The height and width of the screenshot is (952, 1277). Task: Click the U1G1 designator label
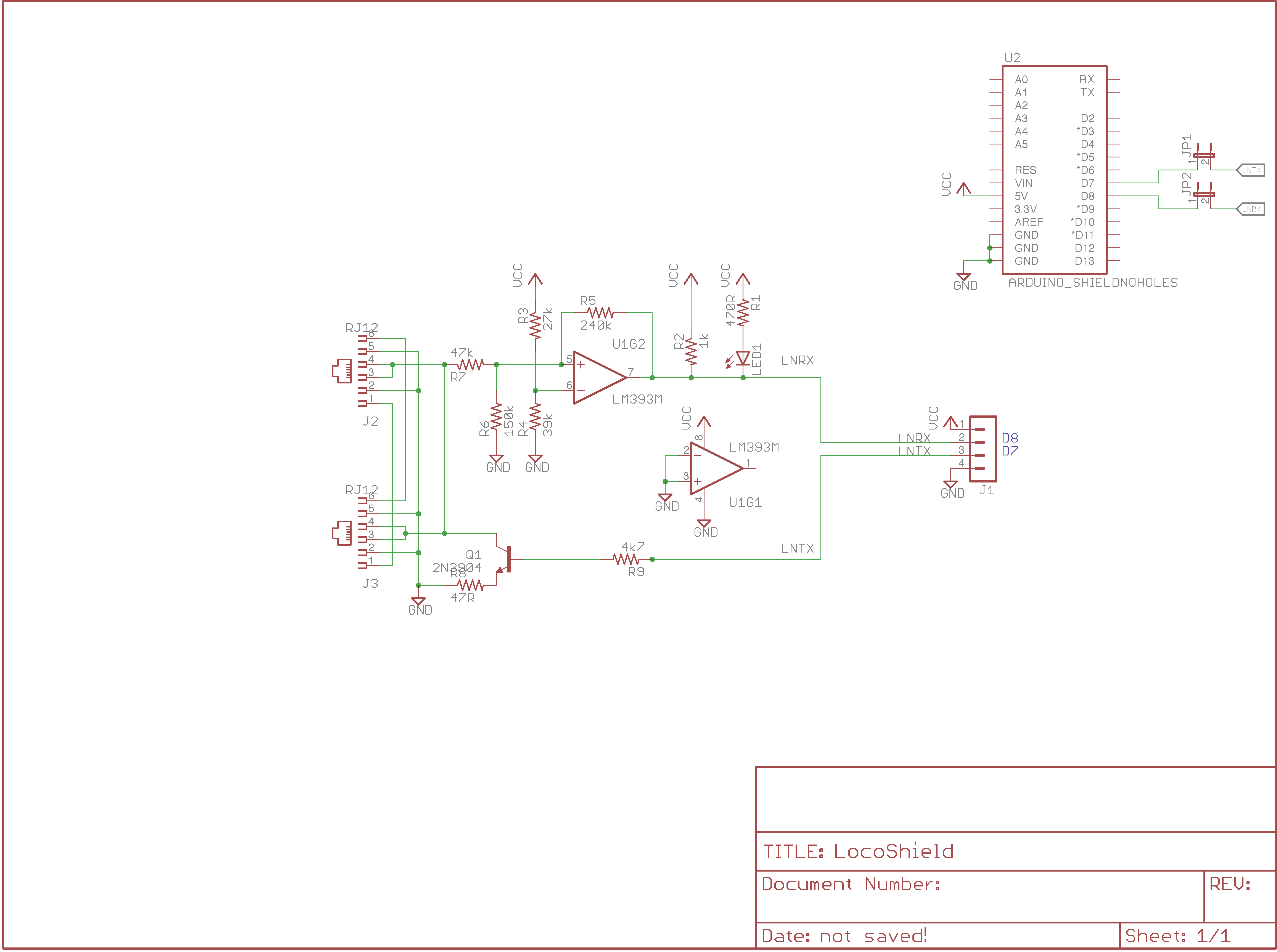pyautogui.click(x=745, y=503)
